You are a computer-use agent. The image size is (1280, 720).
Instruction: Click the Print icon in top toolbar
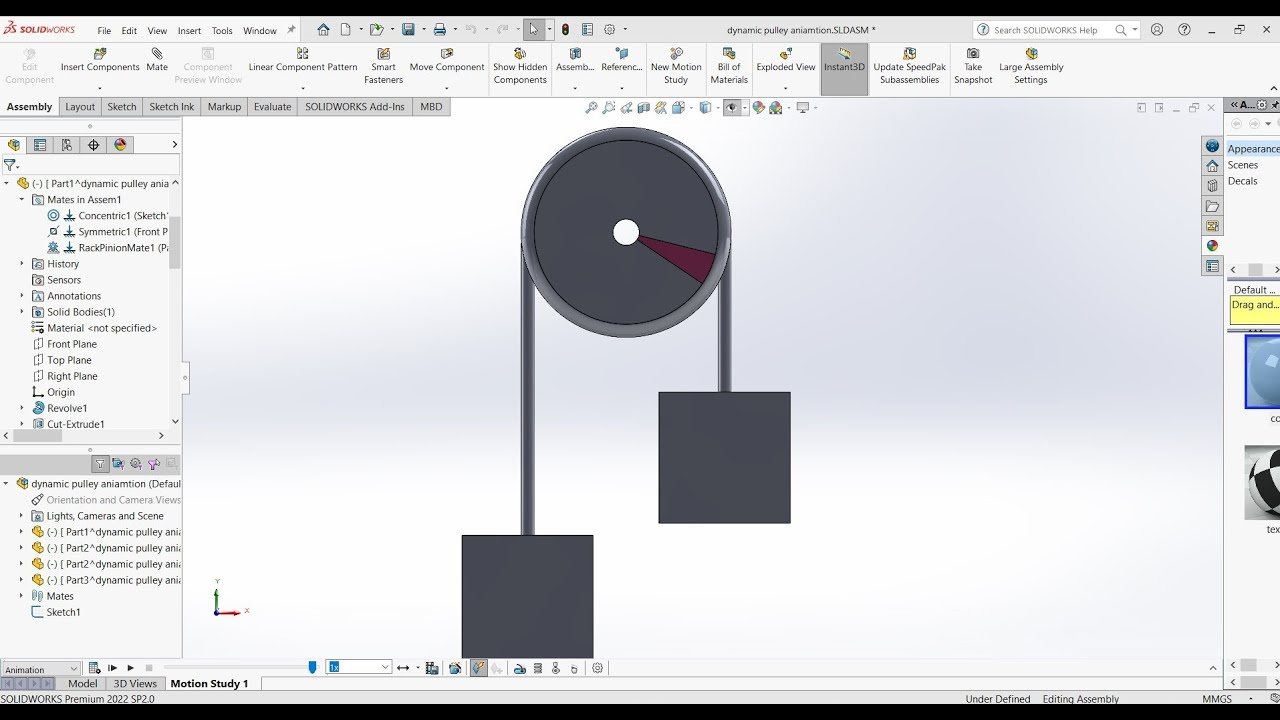click(440, 30)
